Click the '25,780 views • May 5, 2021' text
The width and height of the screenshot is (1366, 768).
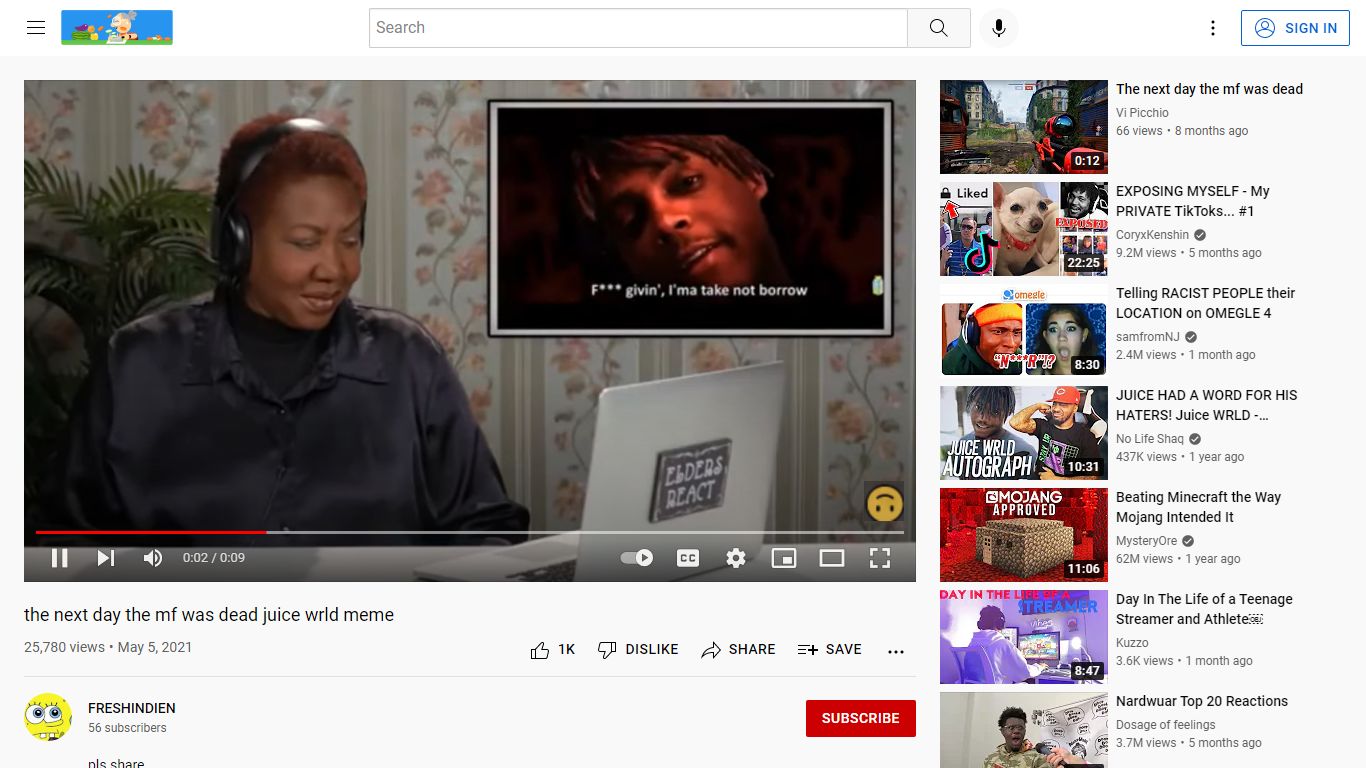coord(108,647)
